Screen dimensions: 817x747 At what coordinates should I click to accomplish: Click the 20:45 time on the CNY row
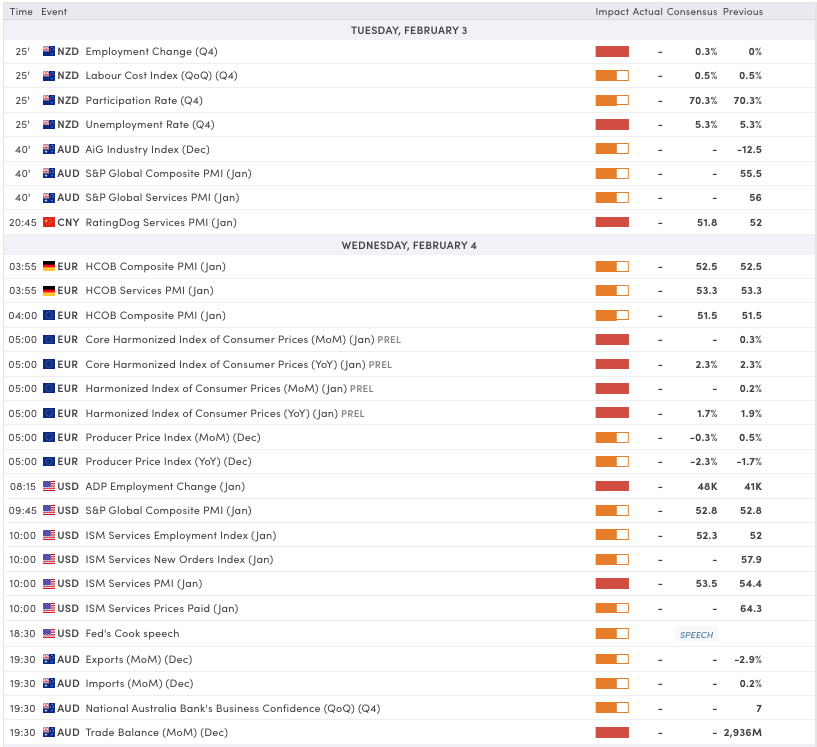point(23,222)
